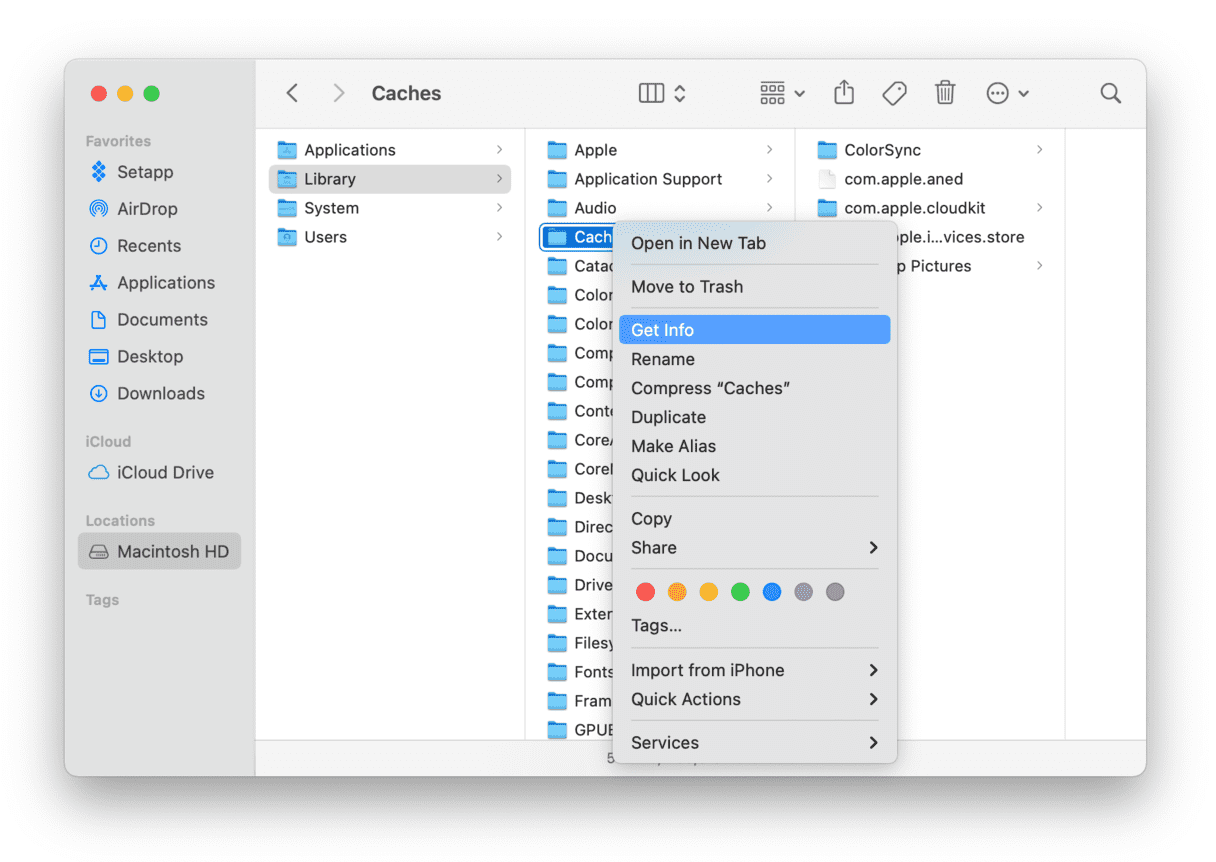Click Tags… in the context menu
The height and width of the screenshot is (862, 1216).
pyautogui.click(x=656, y=626)
